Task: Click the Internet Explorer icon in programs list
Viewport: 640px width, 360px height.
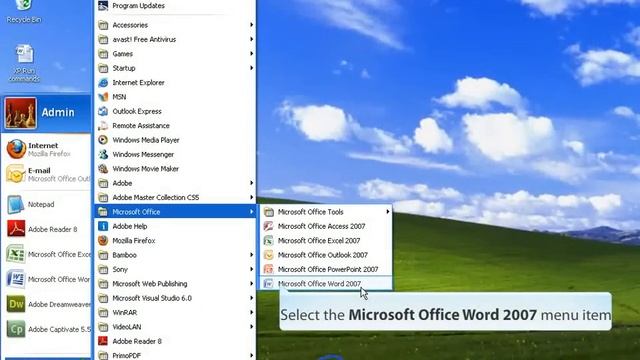Action: pos(103,82)
